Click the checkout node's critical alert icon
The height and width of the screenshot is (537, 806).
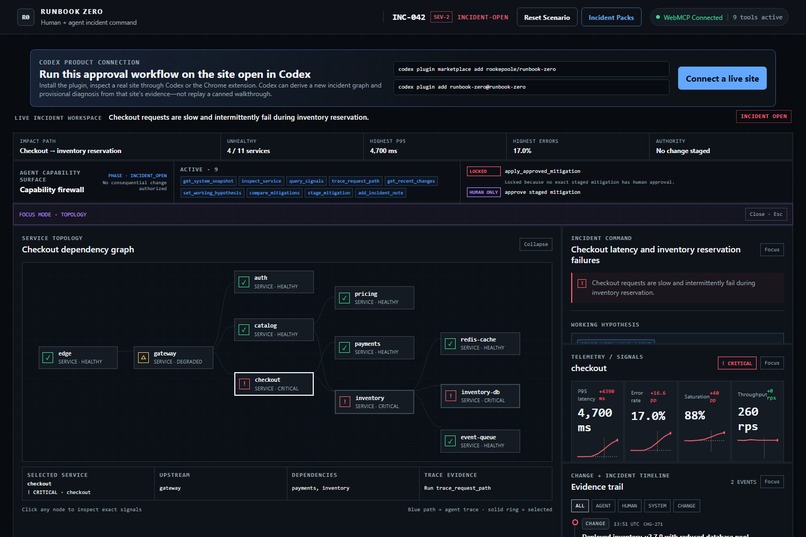245,384
